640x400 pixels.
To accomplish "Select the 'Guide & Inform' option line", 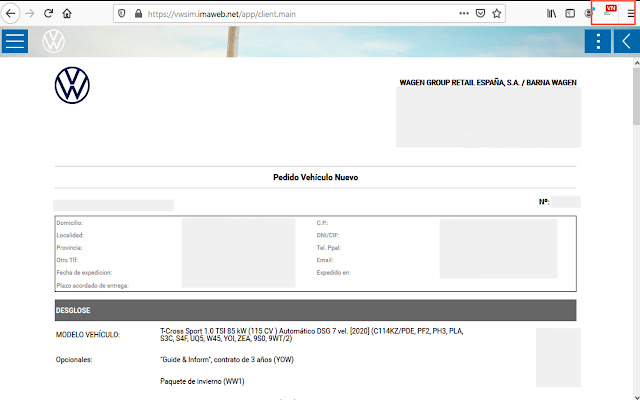I will tap(227, 360).
